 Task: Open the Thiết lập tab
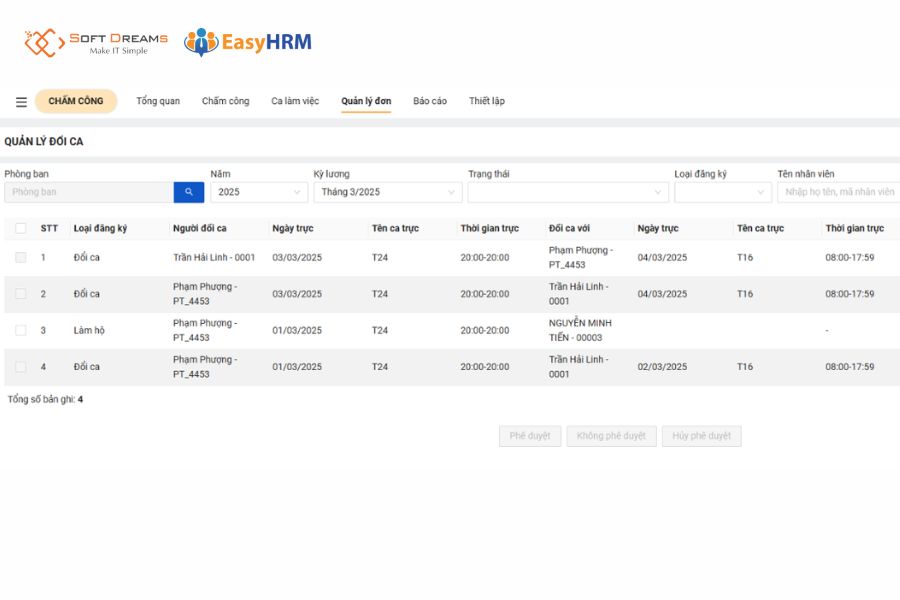click(487, 101)
